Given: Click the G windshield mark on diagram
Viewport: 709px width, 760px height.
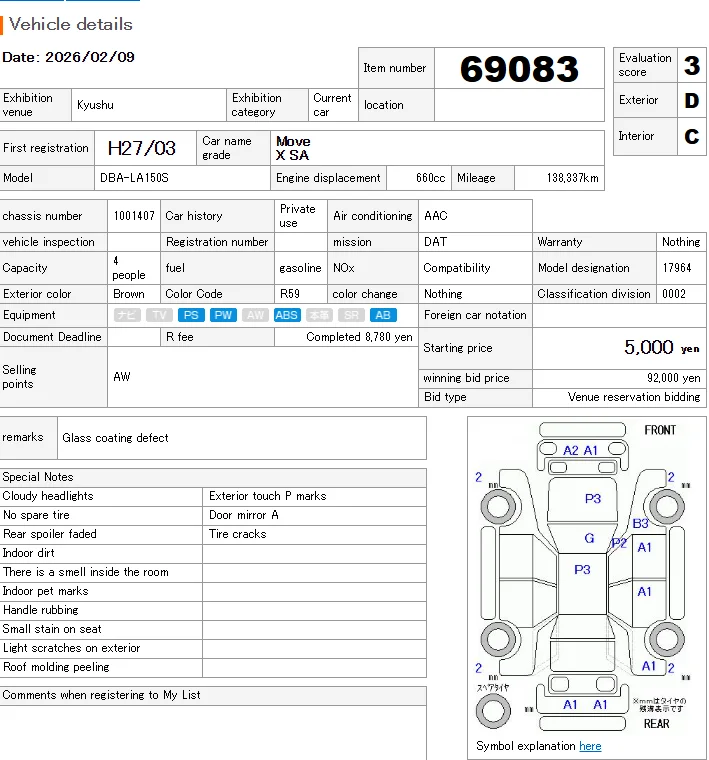Looking at the screenshot, I should tap(589, 538).
